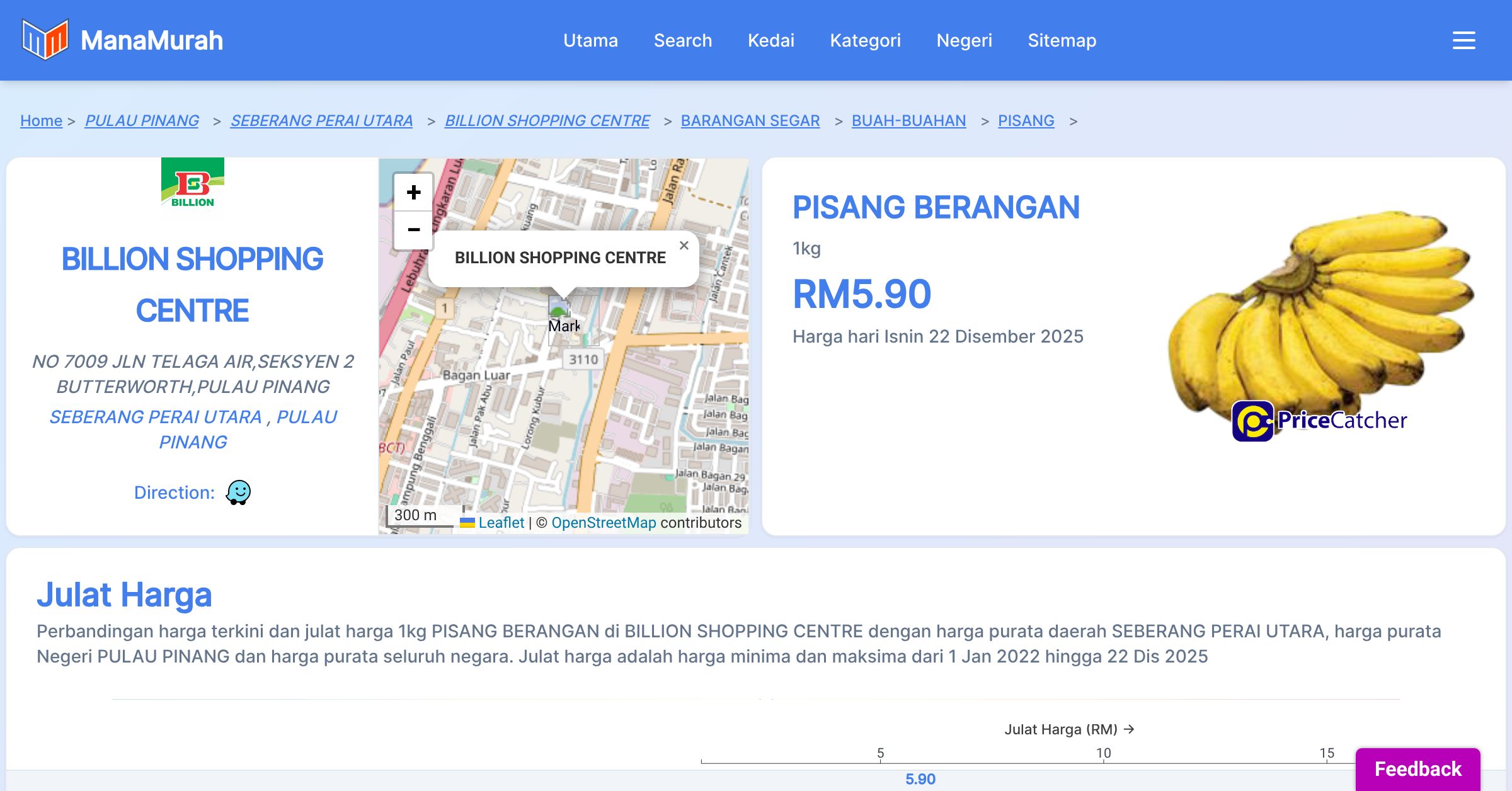Click the PULAU PINANG breadcrumb link
This screenshot has height=791, width=1512.
coord(142,120)
